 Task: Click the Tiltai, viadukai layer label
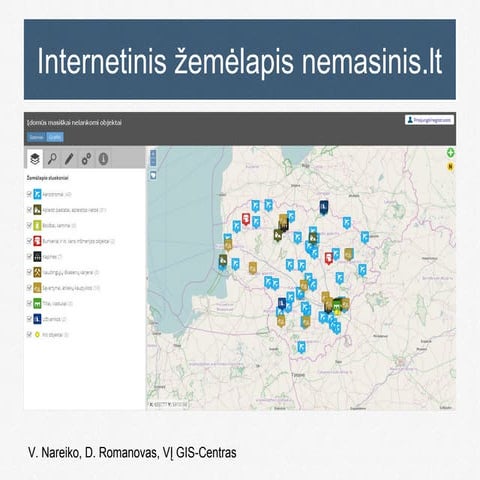pyautogui.click(x=57, y=303)
